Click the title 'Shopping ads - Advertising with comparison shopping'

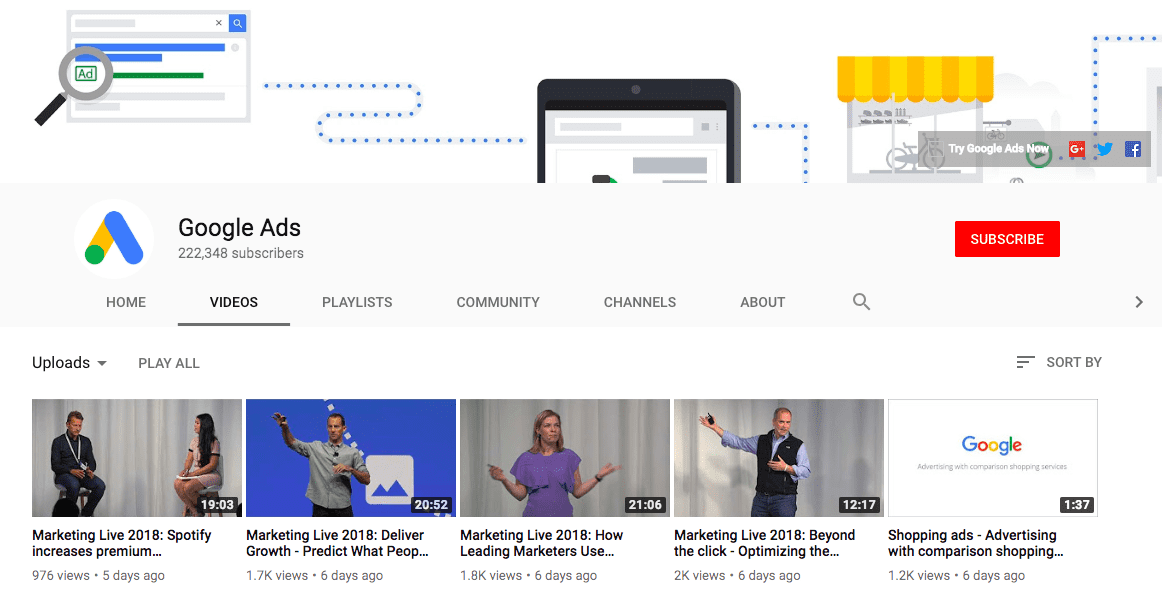point(976,543)
